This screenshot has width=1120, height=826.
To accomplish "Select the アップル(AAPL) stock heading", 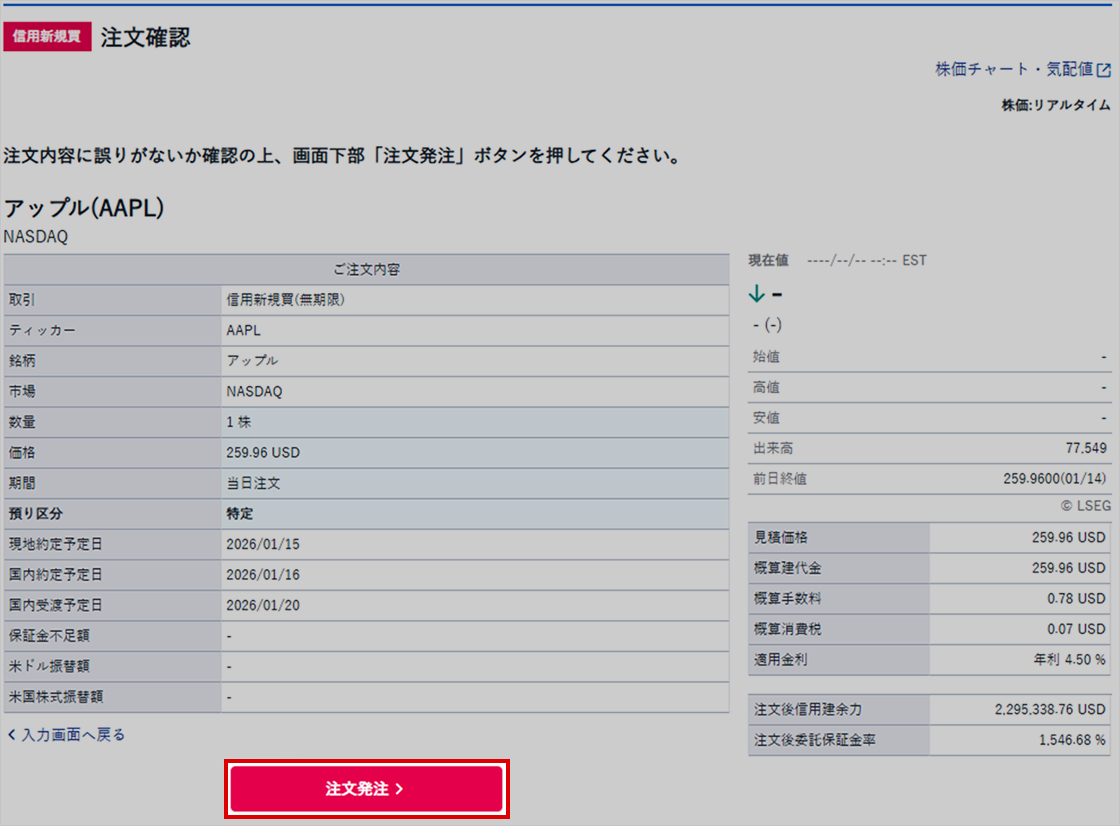I will pyautogui.click(x=84, y=208).
